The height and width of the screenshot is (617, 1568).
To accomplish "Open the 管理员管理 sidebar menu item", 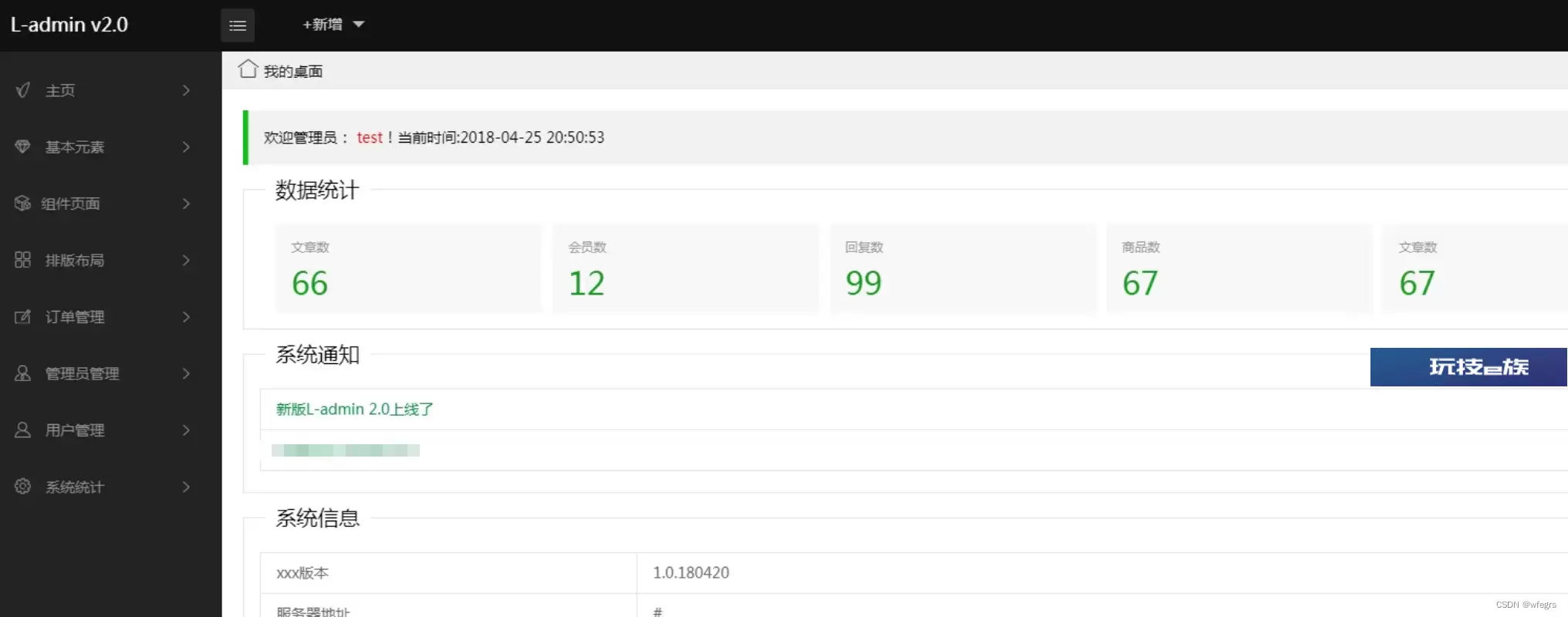I will click(x=110, y=373).
